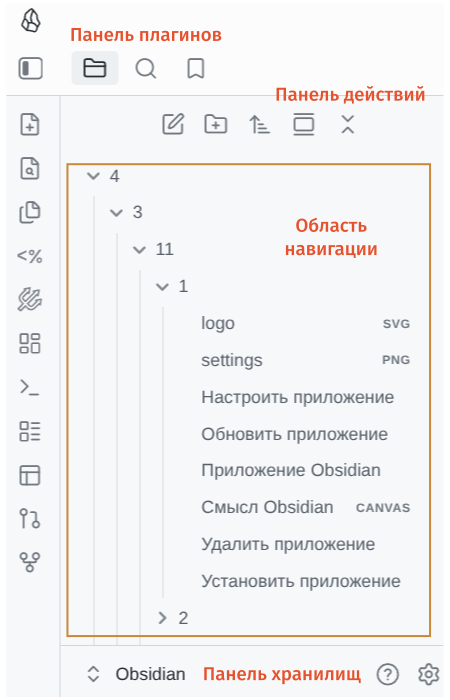Create a new folder
Viewport: 450px width, 700px height.
pos(216,124)
